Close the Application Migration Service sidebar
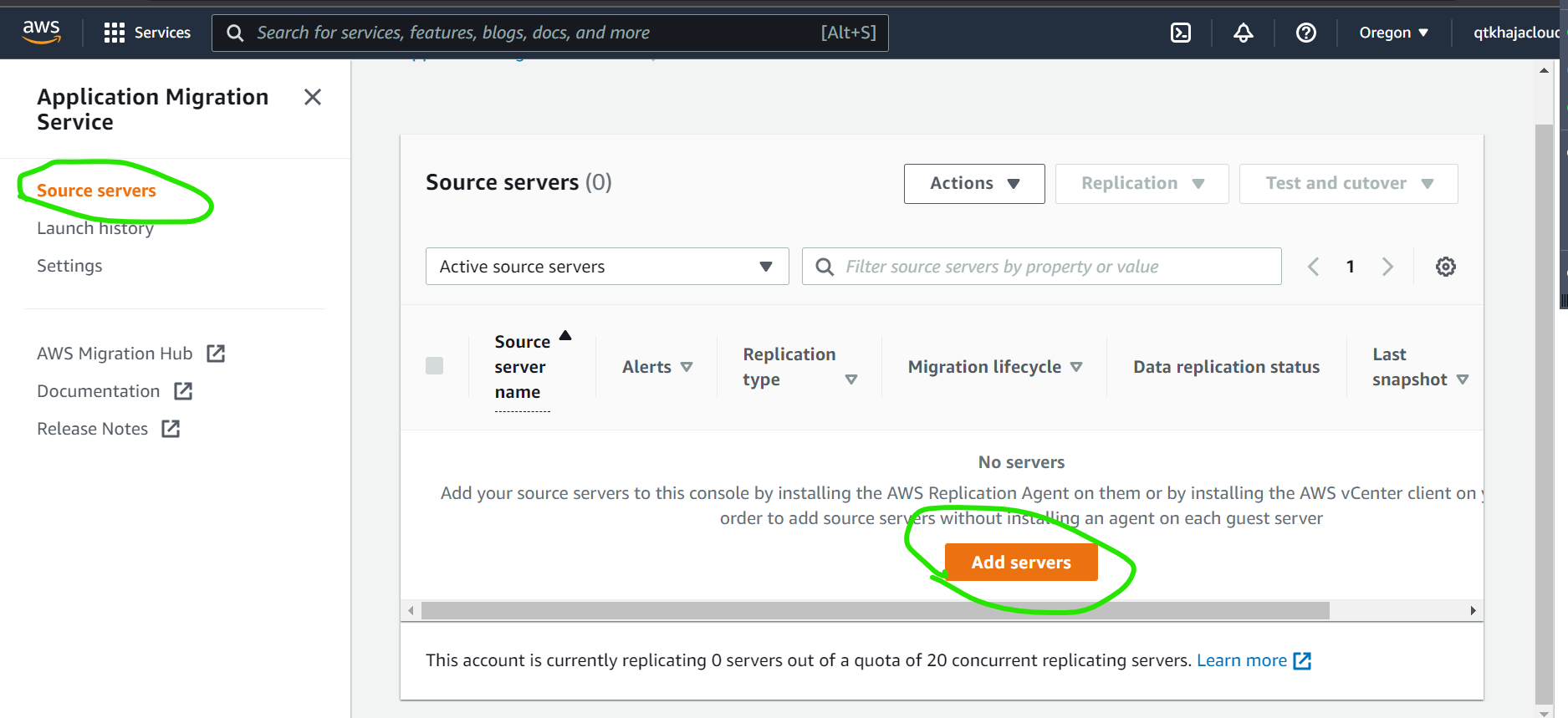This screenshot has height=718, width=1568. point(313,97)
